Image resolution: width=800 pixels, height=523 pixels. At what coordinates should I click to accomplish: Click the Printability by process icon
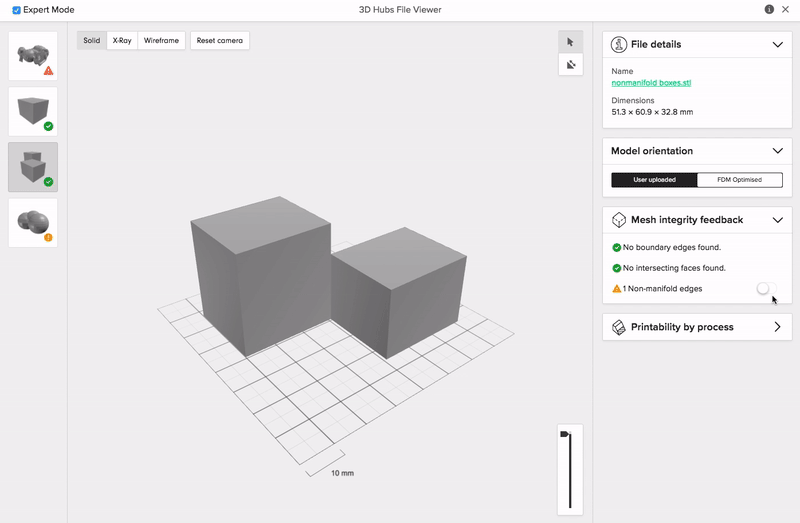[619, 327]
